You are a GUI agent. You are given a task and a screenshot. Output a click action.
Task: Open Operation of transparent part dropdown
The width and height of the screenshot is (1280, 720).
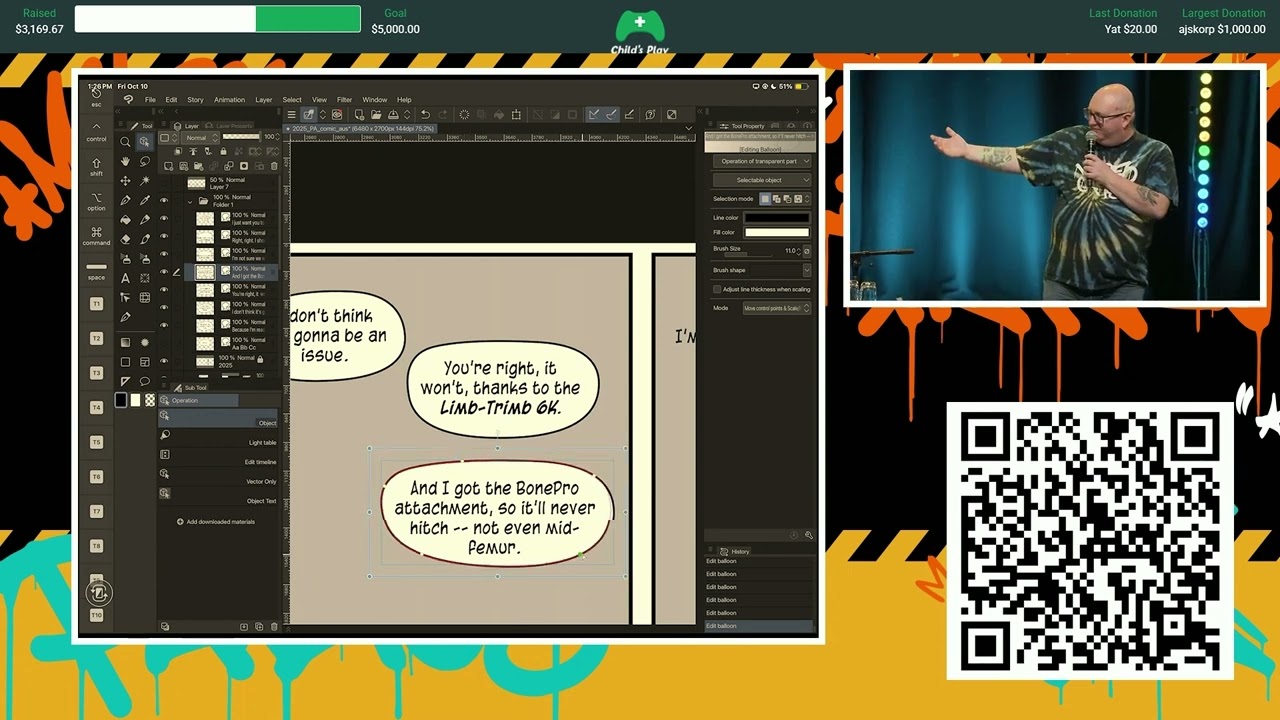pos(762,161)
